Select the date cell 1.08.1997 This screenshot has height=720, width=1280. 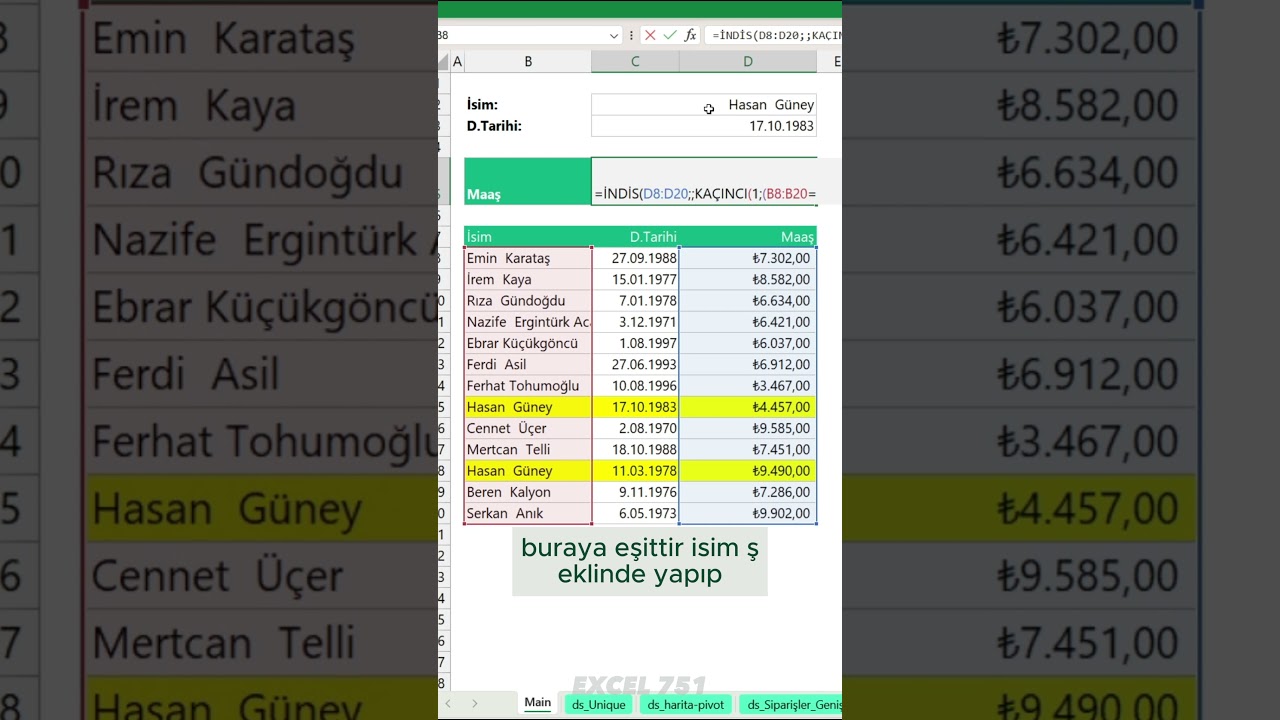click(x=635, y=343)
